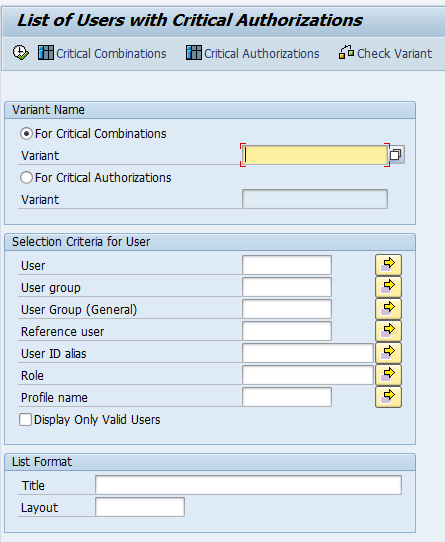Click into the Layout input field
The height and width of the screenshot is (542, 445).
point(140,507)
